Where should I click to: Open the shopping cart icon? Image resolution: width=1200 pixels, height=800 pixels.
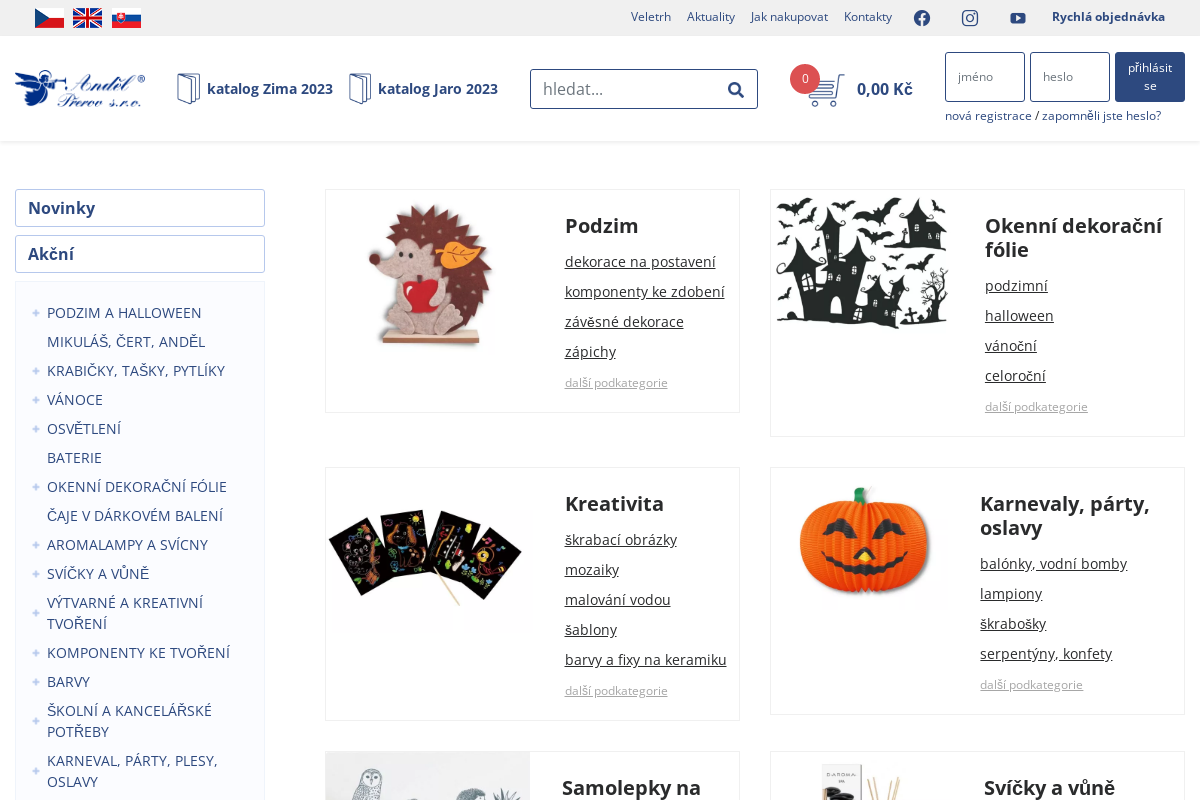tap(825, 90)
